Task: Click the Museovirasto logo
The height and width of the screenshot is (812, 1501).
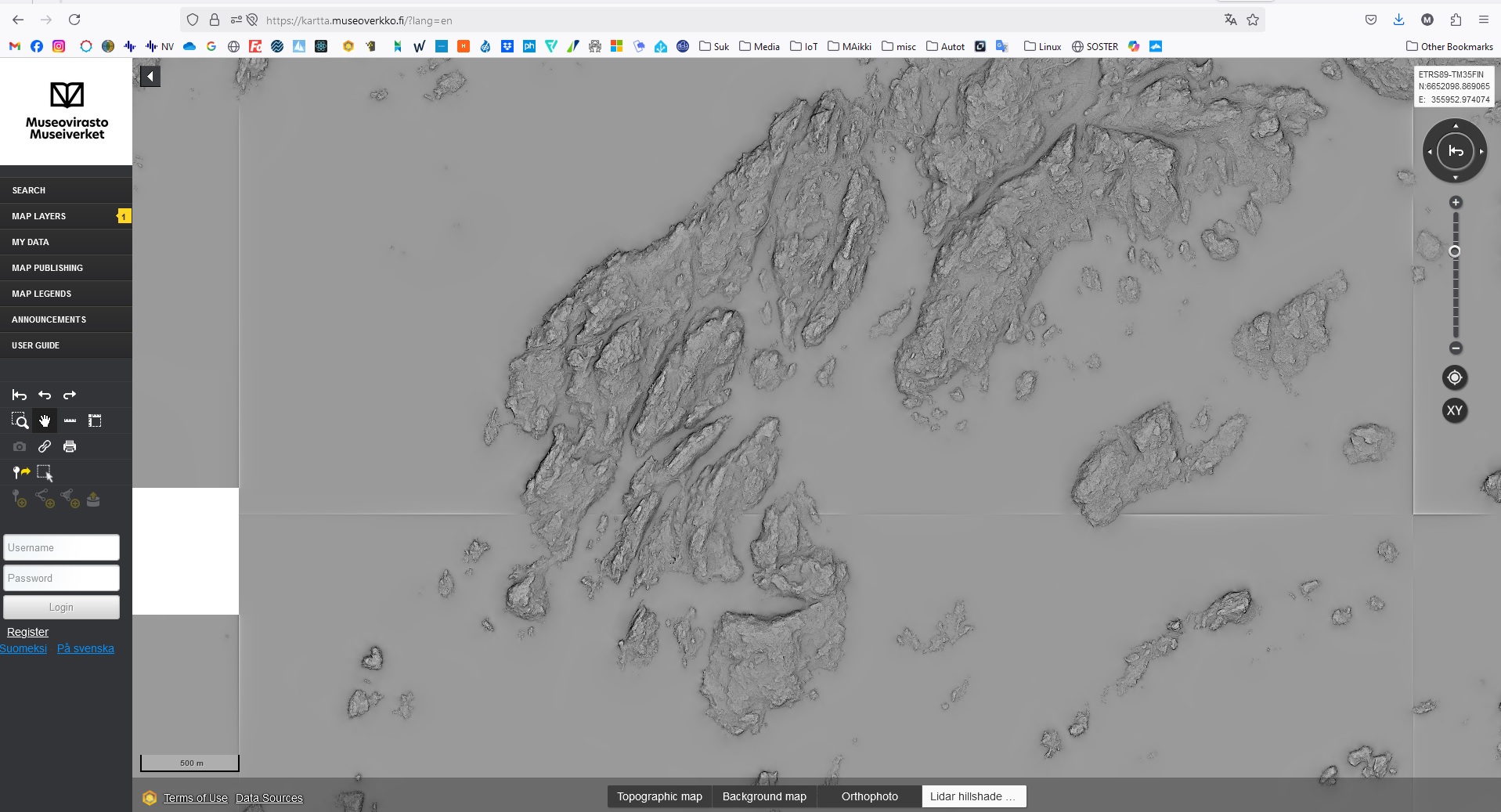Action: click(x=67, y=111)
